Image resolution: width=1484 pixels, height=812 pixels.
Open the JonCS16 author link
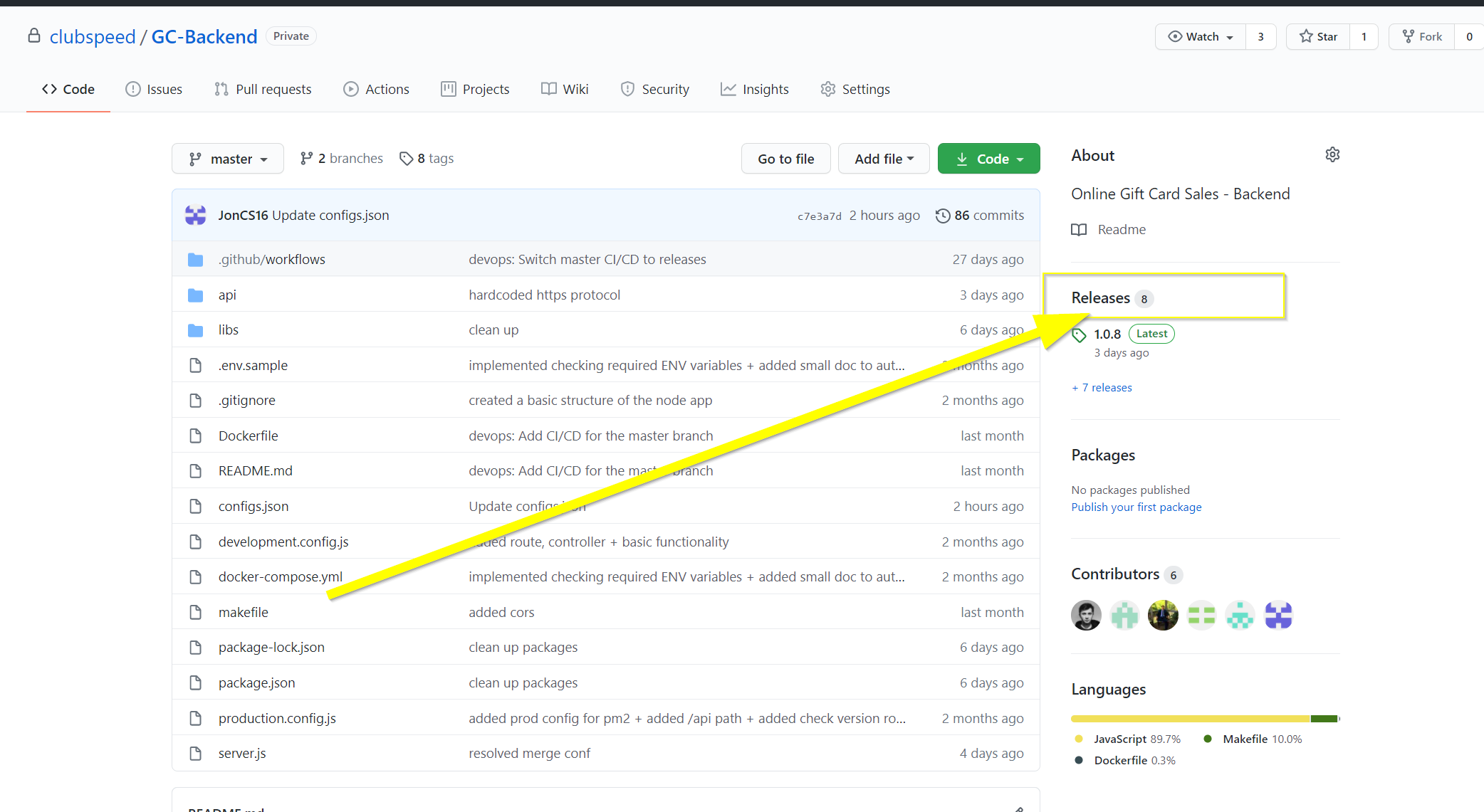[244, 216]
